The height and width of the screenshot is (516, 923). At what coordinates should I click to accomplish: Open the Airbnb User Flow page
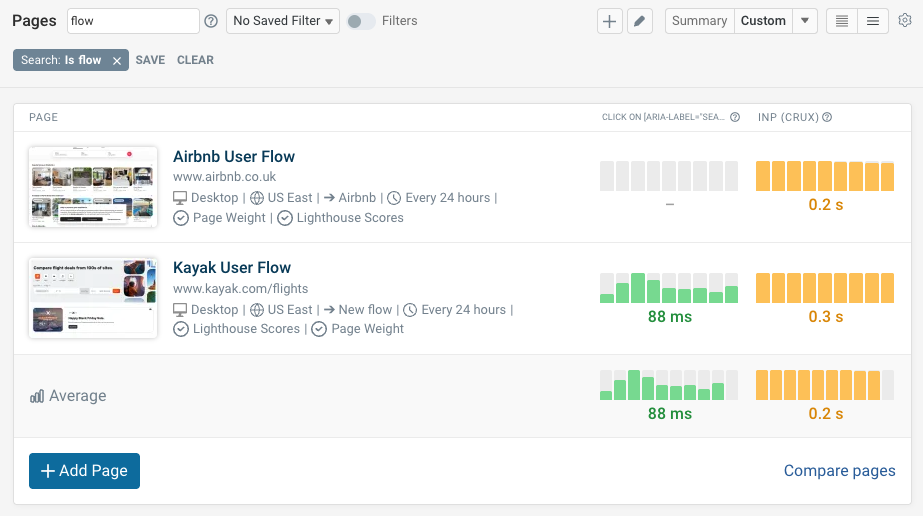[234, 157]
